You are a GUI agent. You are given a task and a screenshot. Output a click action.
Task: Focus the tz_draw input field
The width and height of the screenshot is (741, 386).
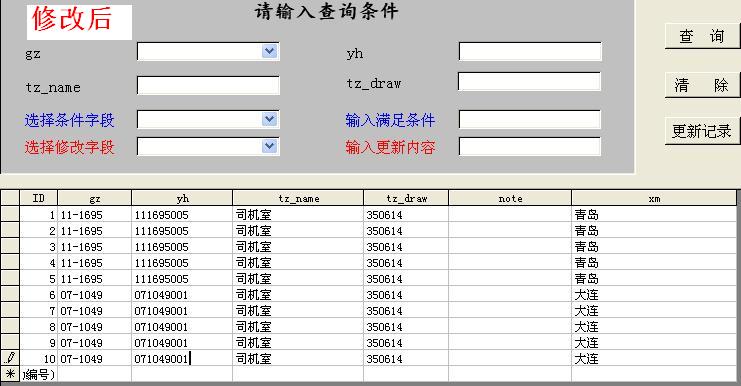(x=529, y=82)
